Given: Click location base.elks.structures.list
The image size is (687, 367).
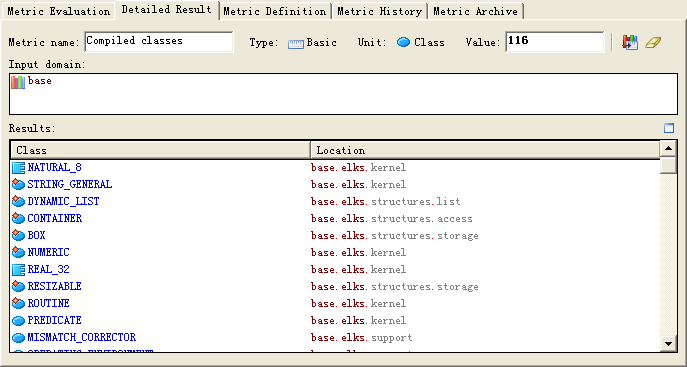Looking at the screenshot, I should 386,201.
